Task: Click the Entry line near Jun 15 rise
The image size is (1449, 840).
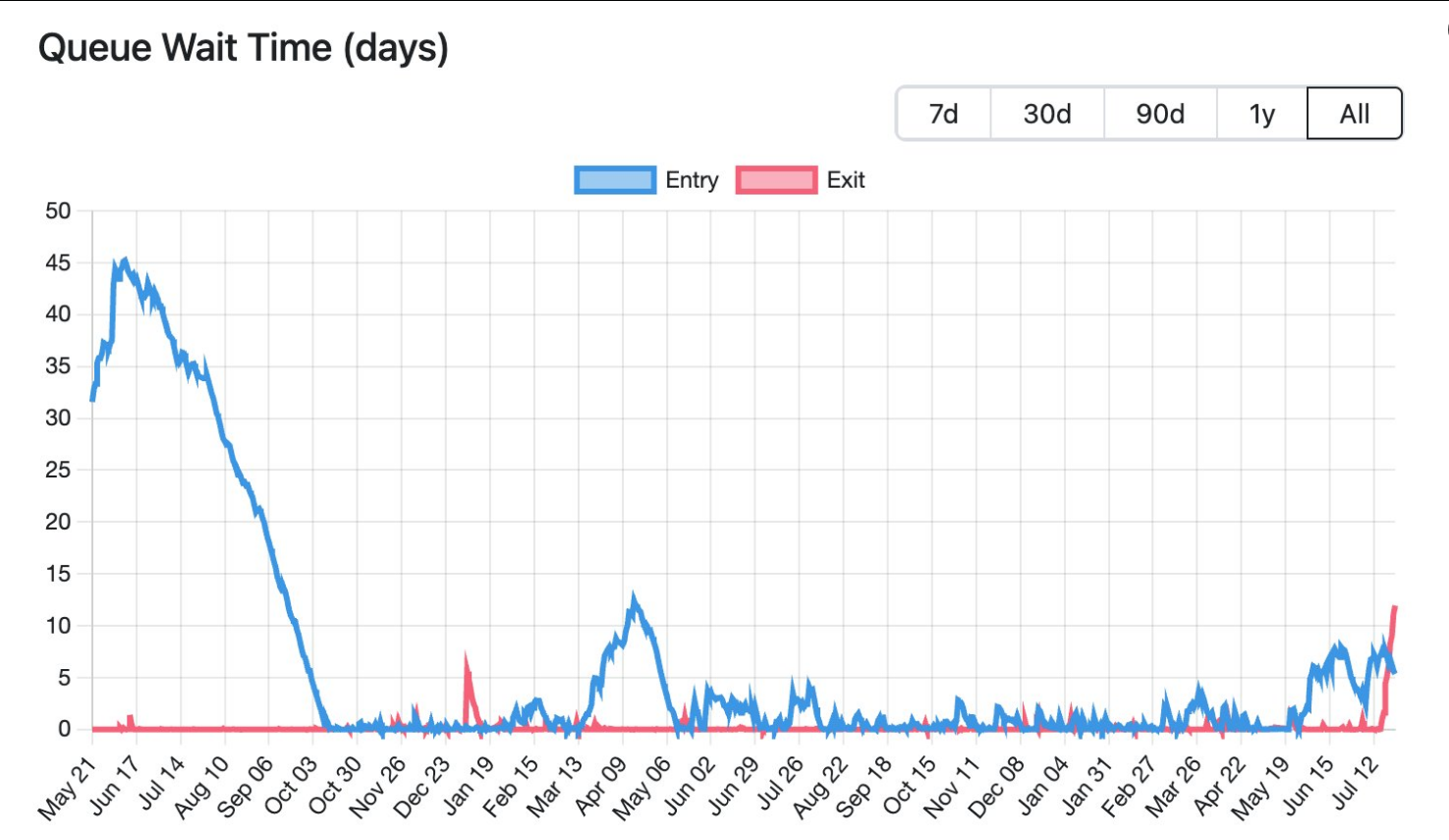Action: click(1310, 678)
